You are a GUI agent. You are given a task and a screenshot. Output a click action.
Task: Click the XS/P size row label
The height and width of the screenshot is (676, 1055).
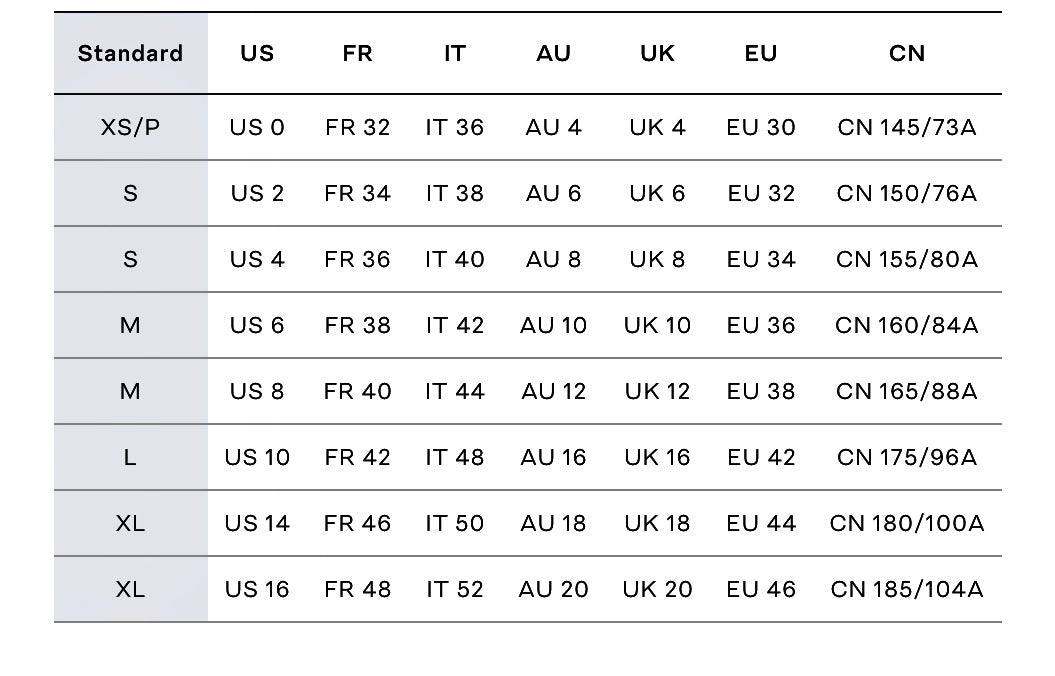tap(130, 128)
